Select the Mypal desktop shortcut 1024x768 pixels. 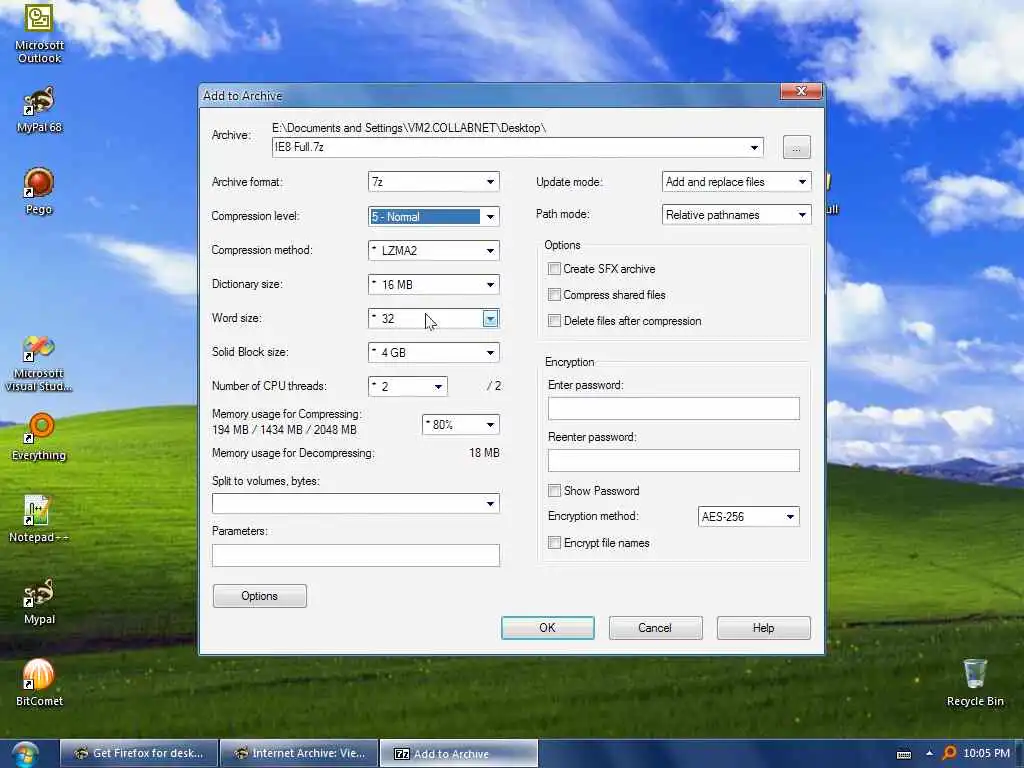click(x=39, y=601)
